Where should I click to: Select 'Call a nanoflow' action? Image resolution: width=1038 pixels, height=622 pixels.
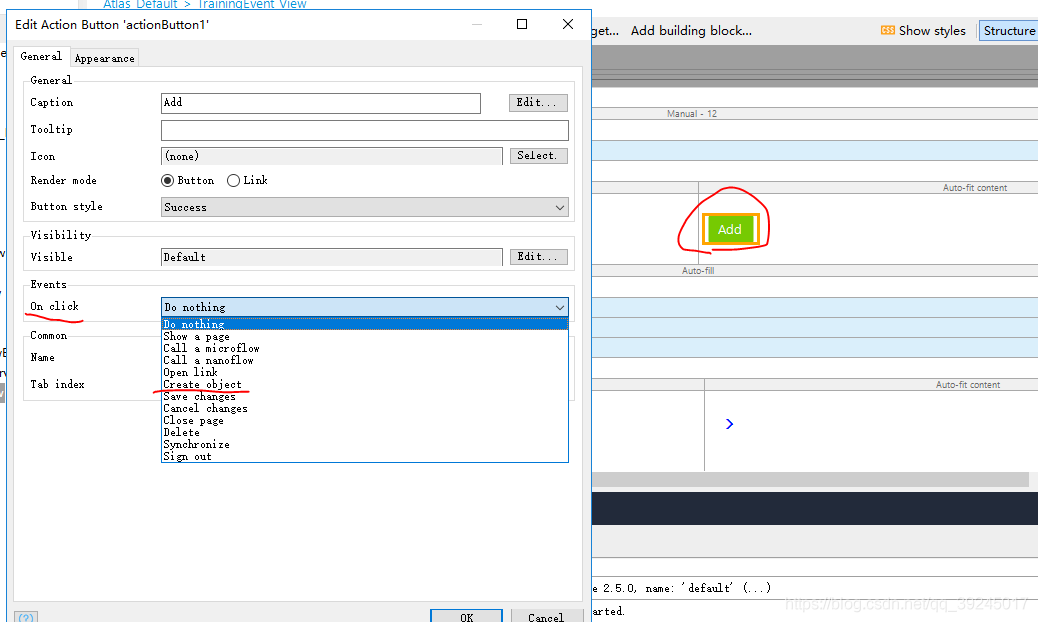pos(208,361)
